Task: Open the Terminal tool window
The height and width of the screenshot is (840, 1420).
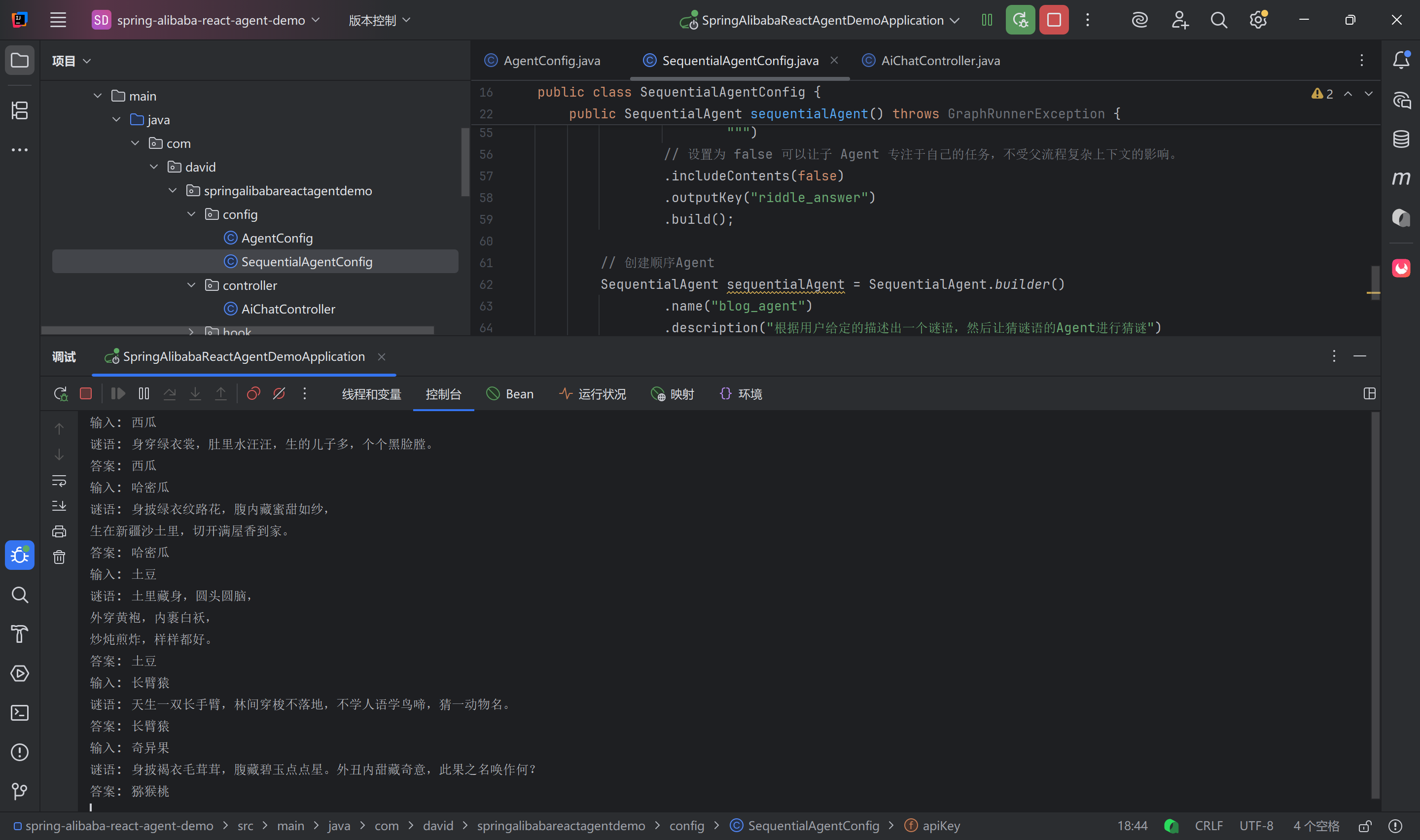Action: 20,713
